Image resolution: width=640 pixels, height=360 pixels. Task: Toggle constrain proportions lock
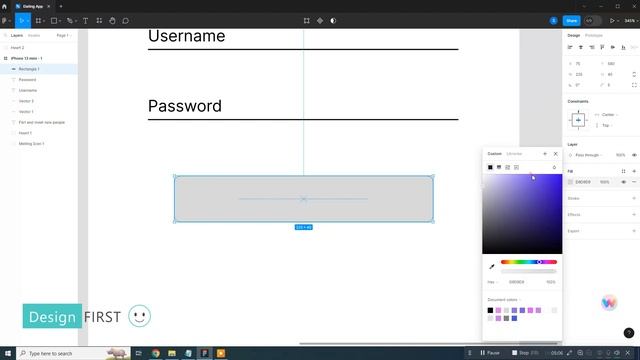point(634,74)
